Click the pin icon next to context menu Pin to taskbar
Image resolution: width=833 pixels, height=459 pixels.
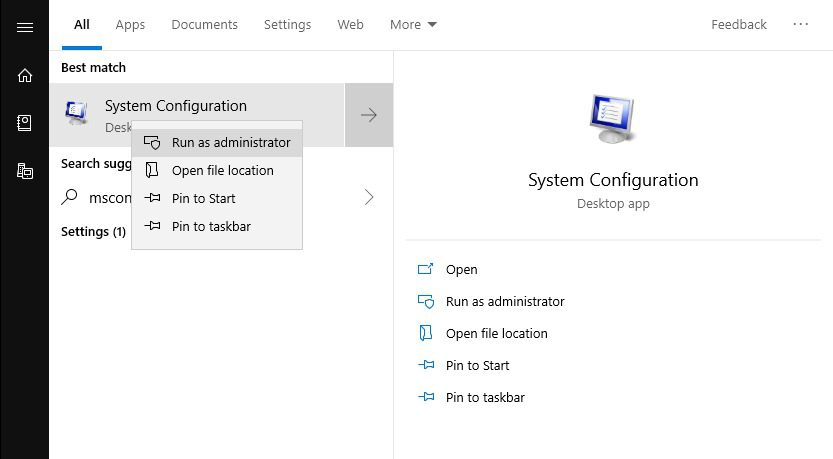point(153,227)
